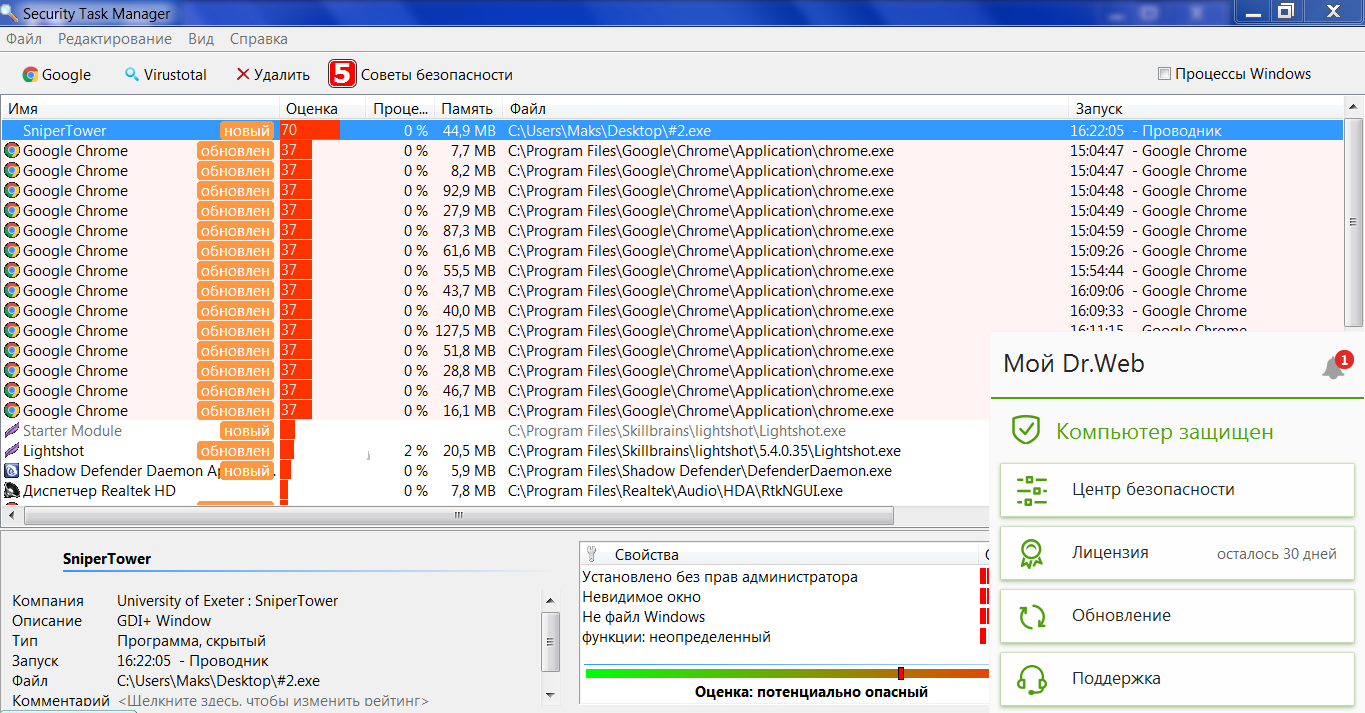Sort by the Запуск column header
Image resolution: width=1365 pixels, height=713 pixels.
[1206, 109]
